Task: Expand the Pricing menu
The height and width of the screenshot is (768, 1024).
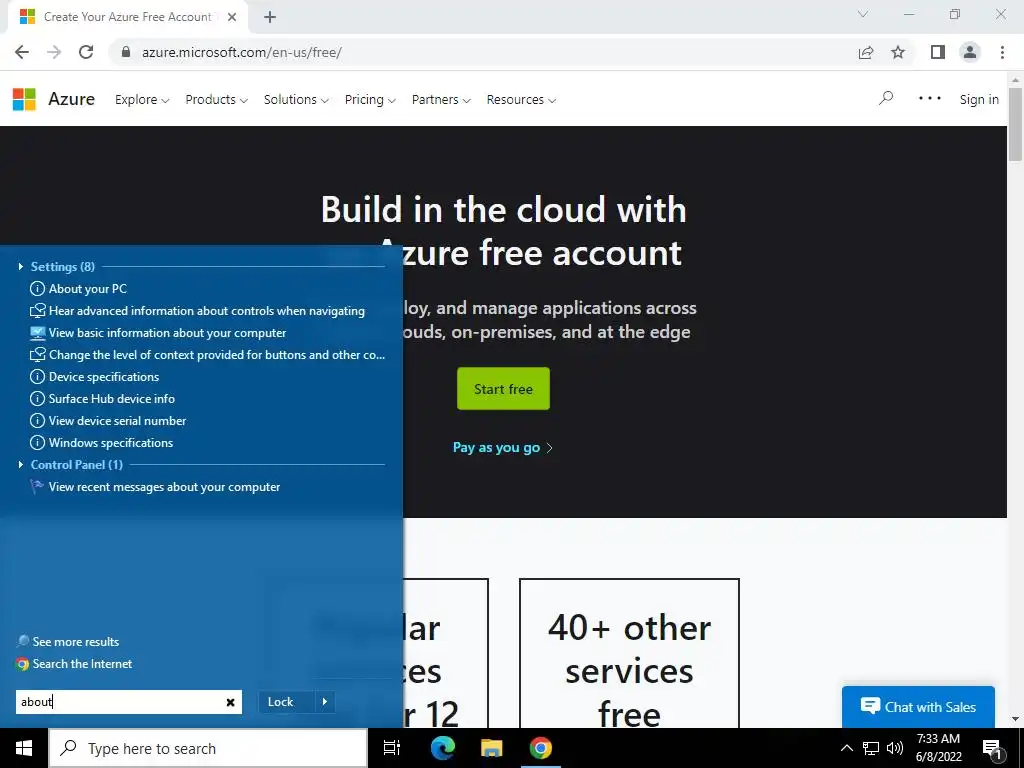Action: [370, 99]
